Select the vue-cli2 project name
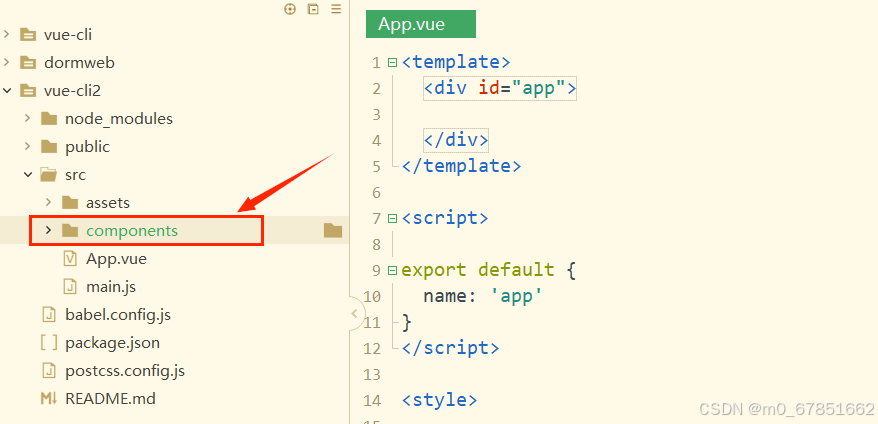 tap(72, 91)
